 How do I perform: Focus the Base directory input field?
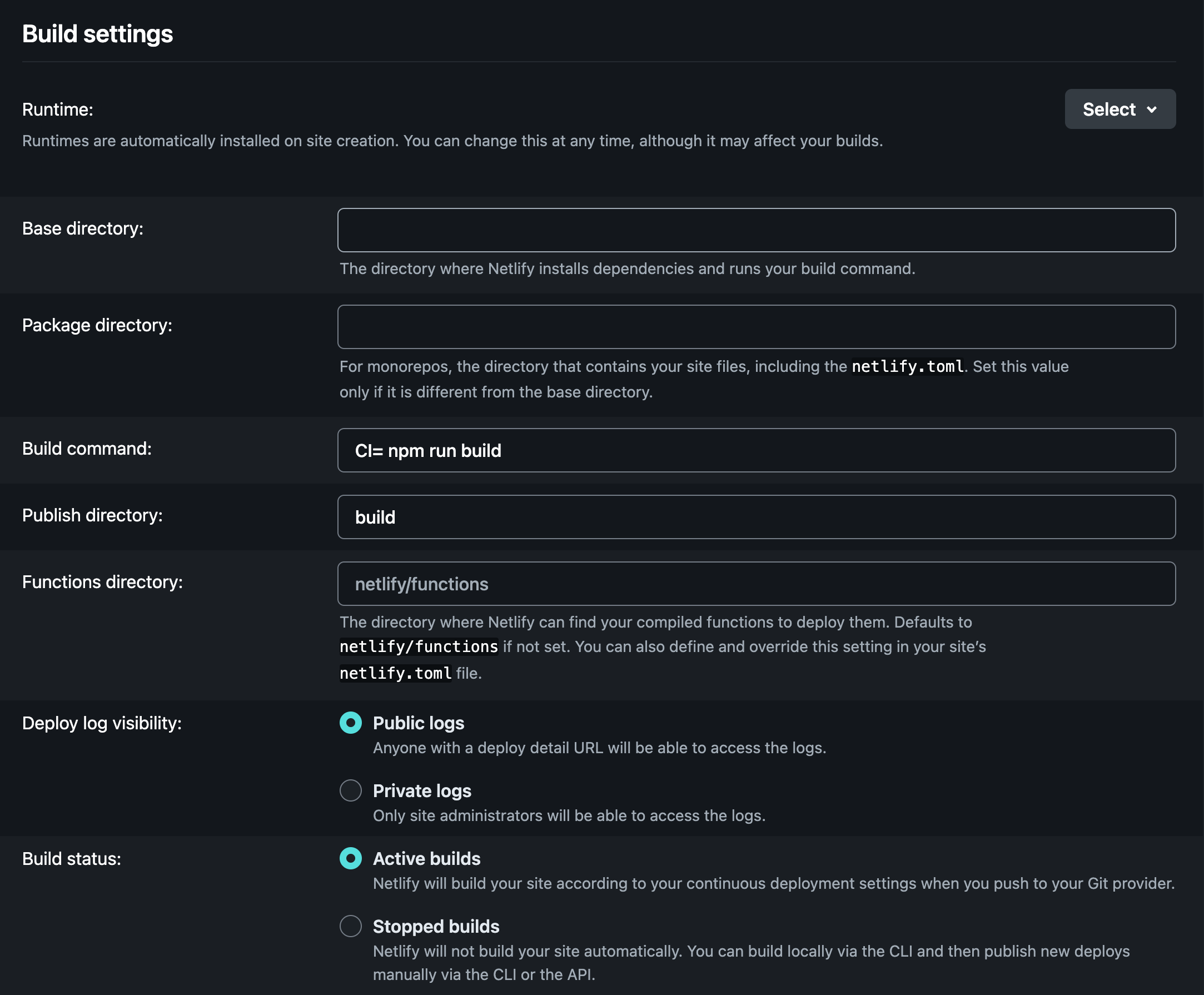[756, 230]
